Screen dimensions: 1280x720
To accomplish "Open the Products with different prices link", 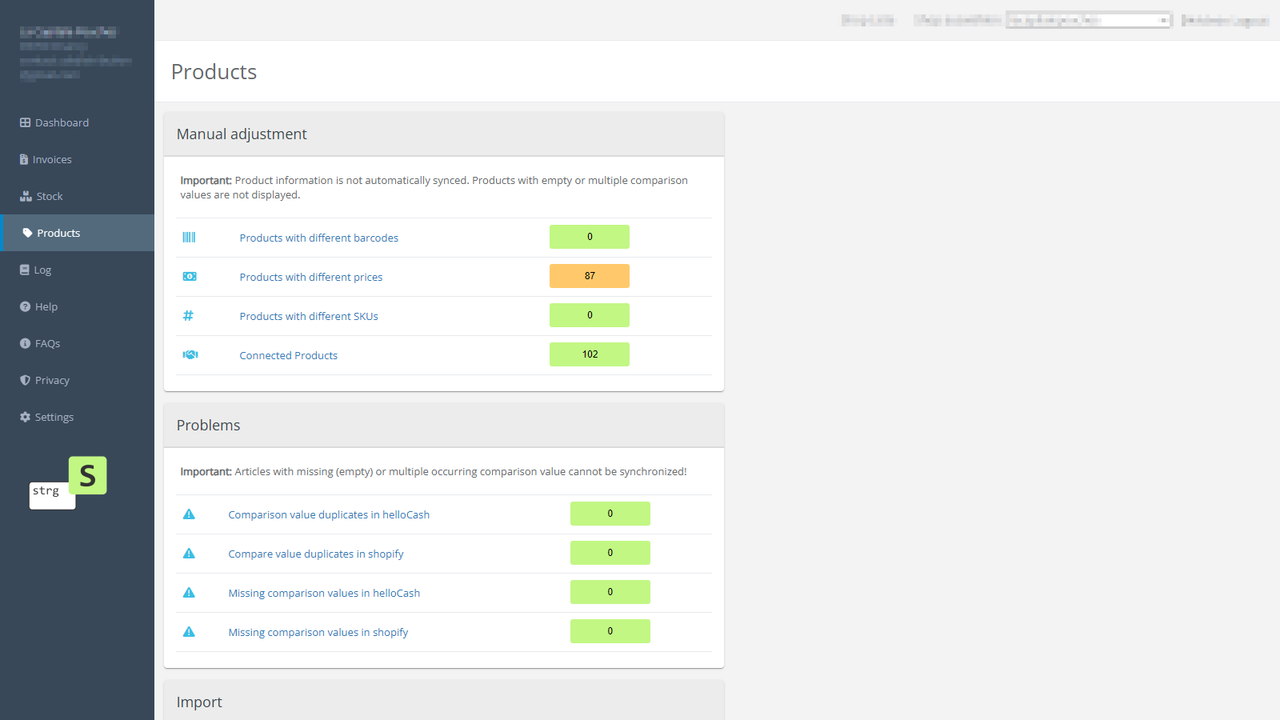I will [311, 276].
